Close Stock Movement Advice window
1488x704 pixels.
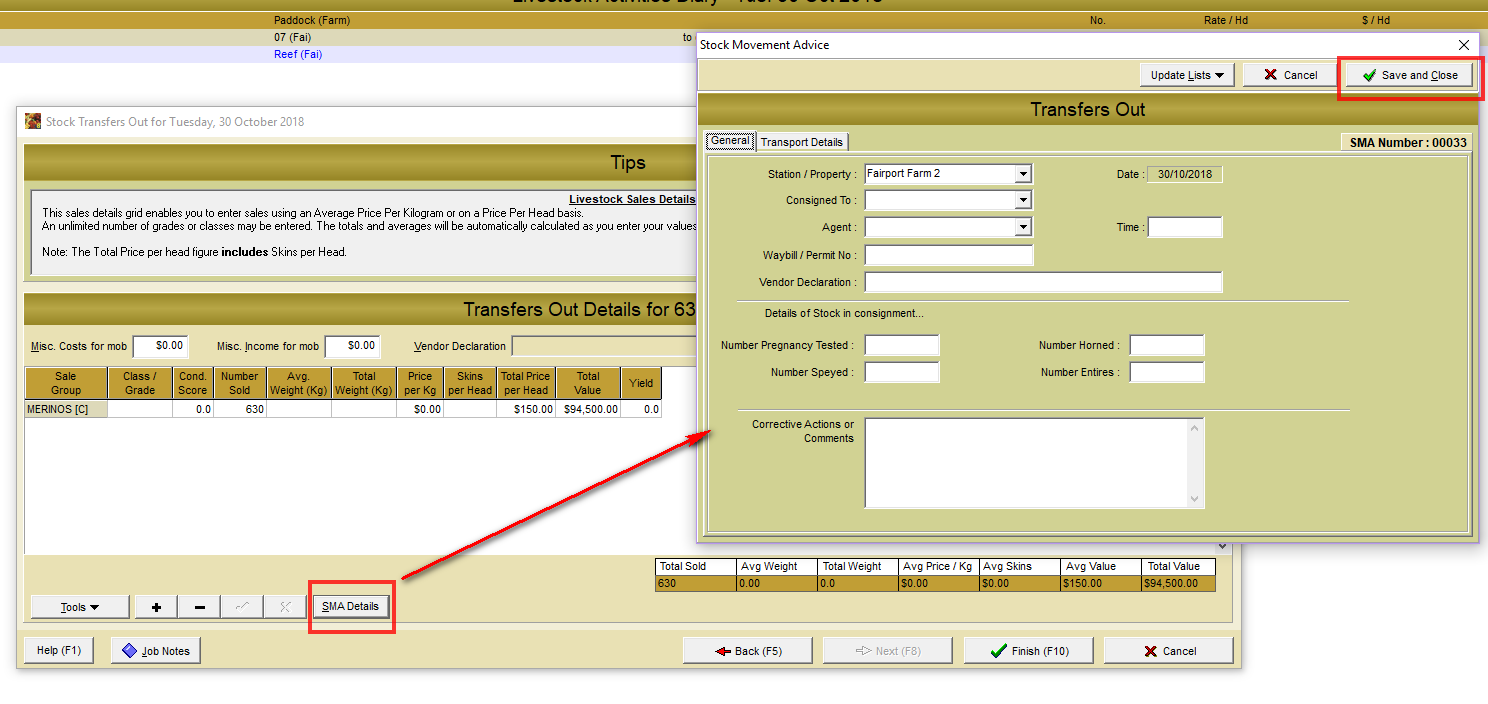[x=1464, y=45]
